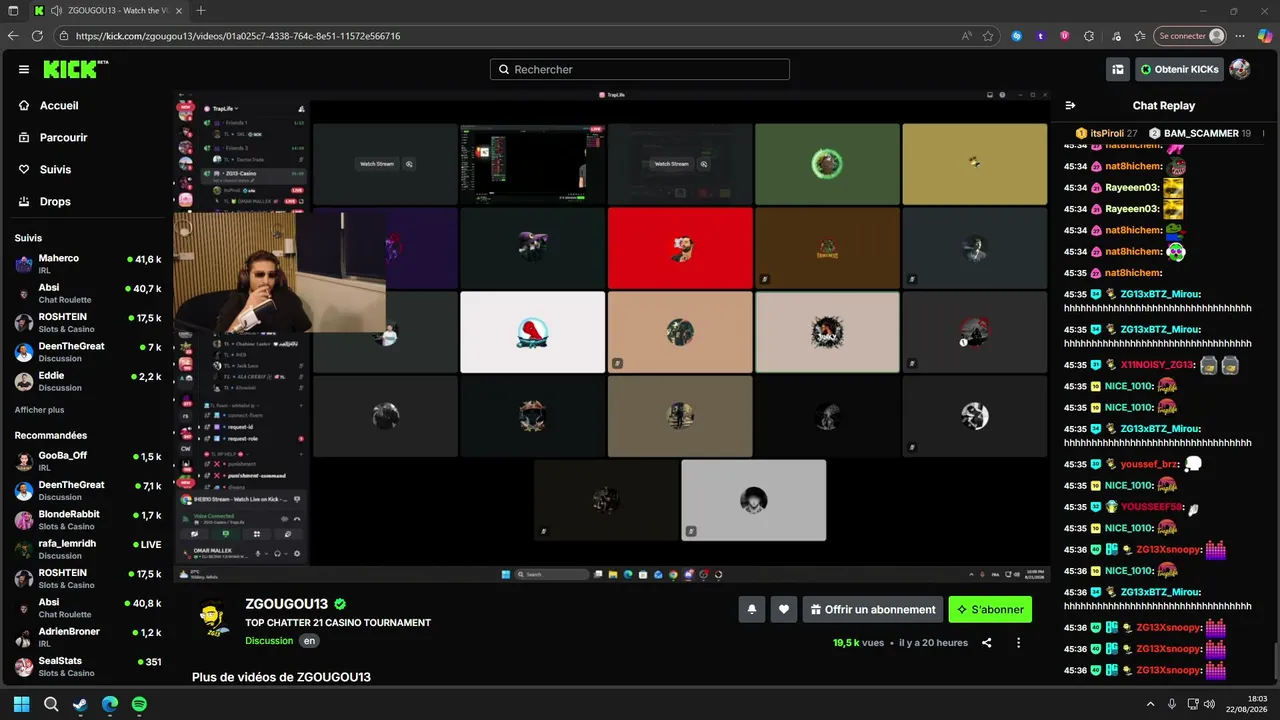Open Spotify from the taskbar

(x=140, y=704)
